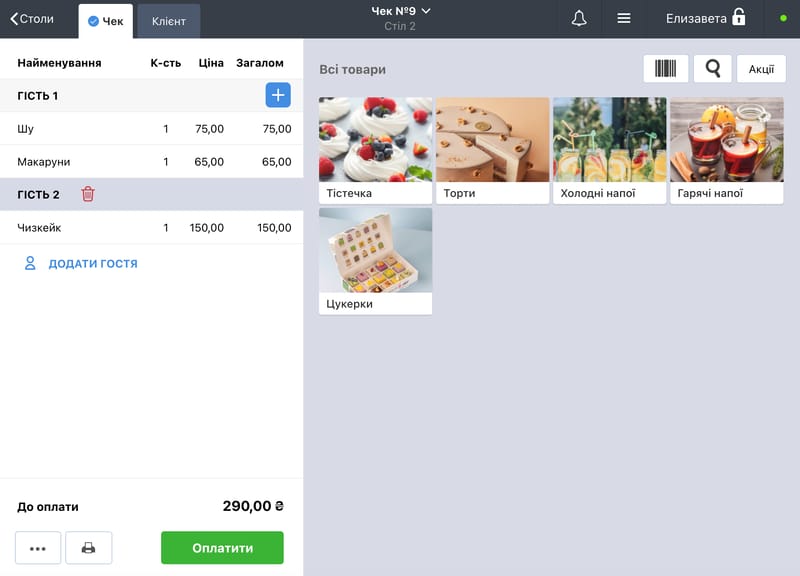The image size is (800, 576).
Task: Select the Чек tab
Action: (106, 21)
